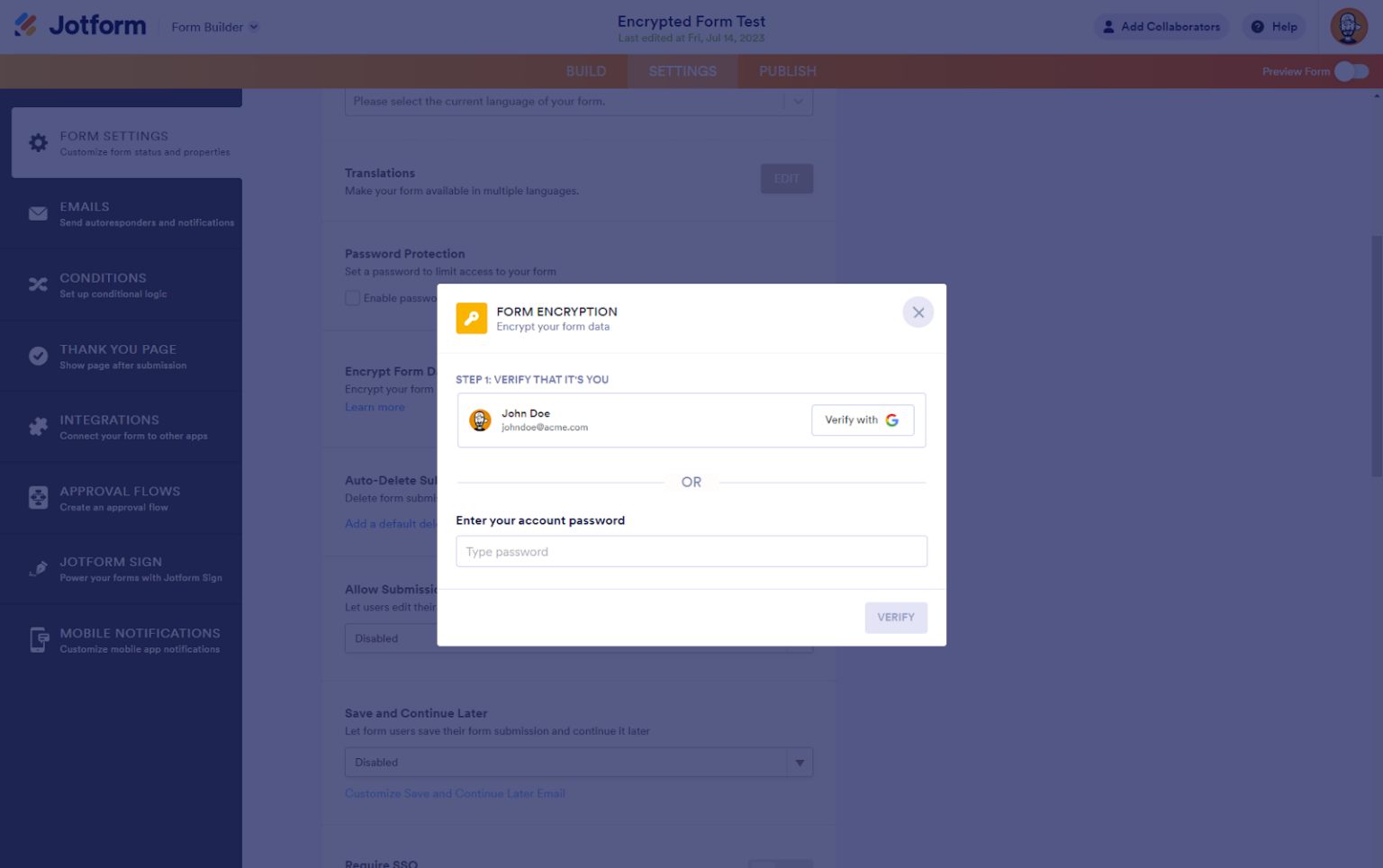1383x868 pixels.
Task: Open Jotform Sign settings
Action: tap(122, 568)
